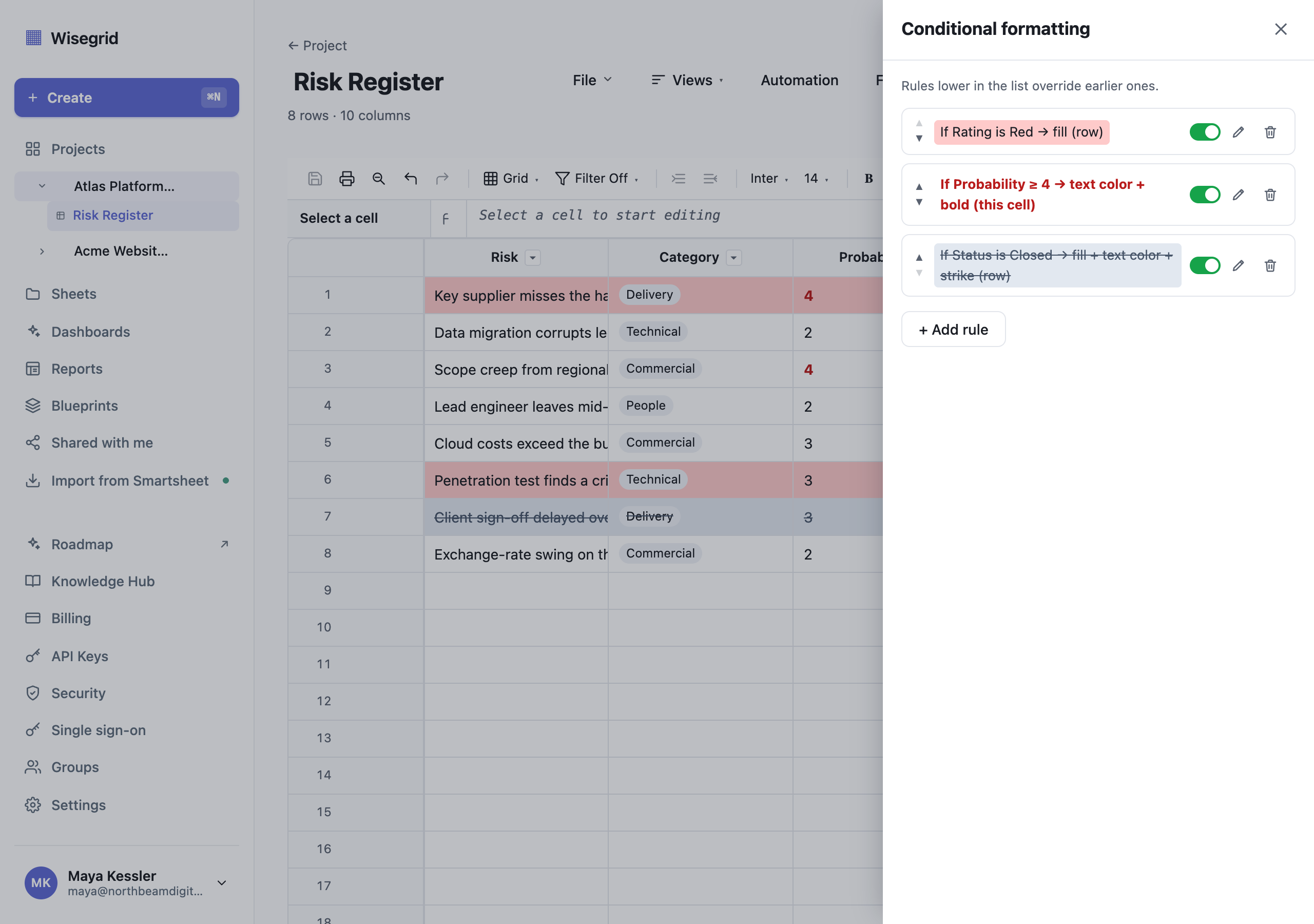This screenshot has width=1314, height=924.
Task: Edit the Rating is Red rule
Action: [1239, 132]
